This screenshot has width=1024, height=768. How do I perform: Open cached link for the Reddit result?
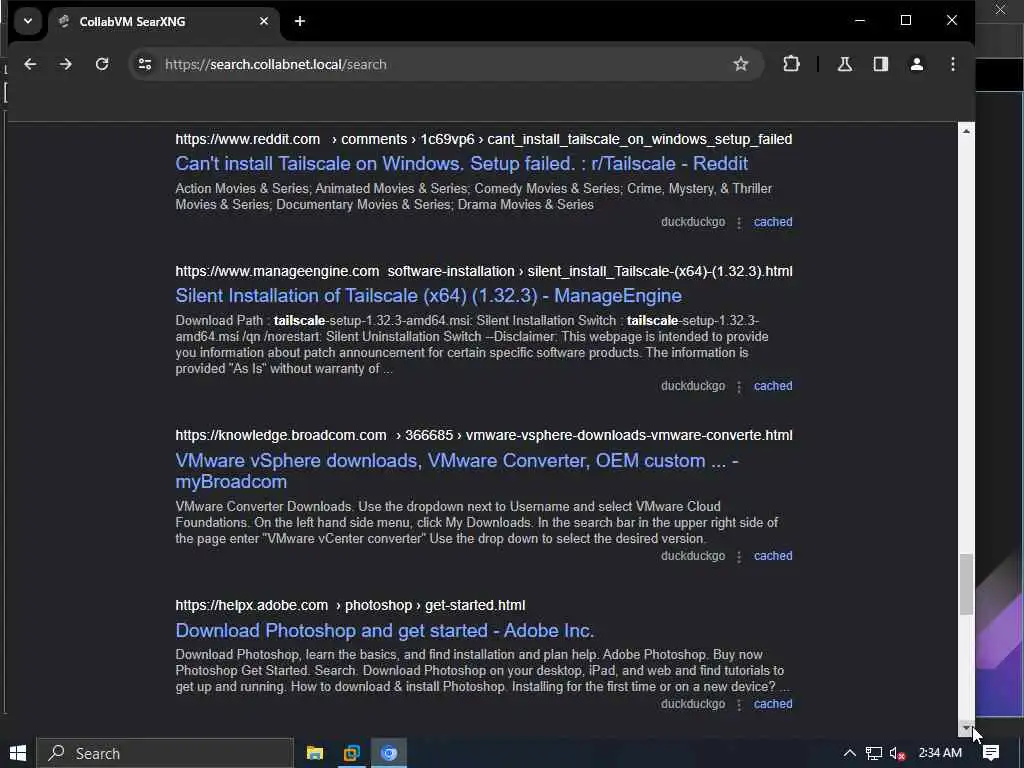click(773, 222)
